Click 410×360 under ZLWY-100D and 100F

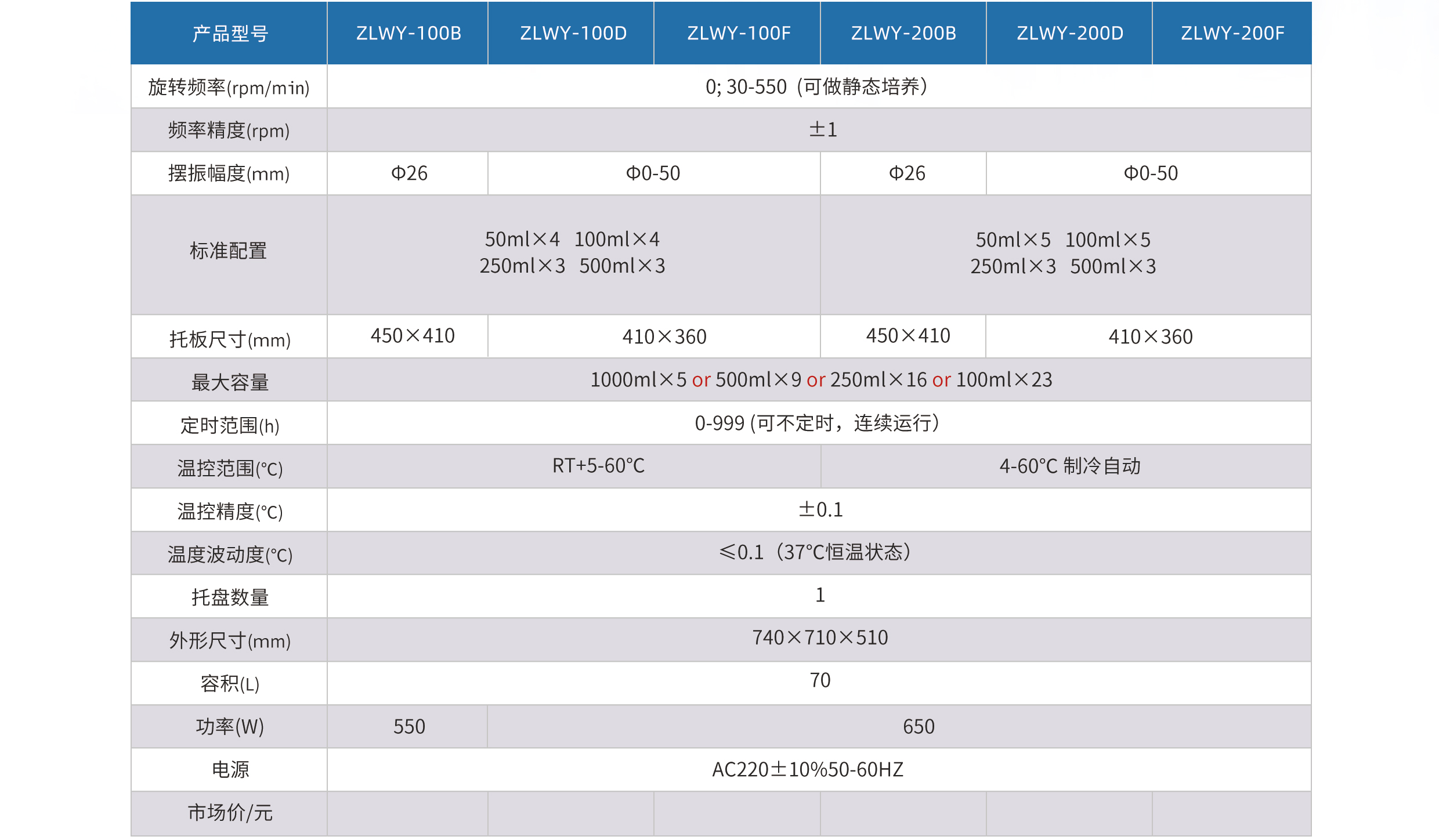pyautogui.click(x=664, y=337)
